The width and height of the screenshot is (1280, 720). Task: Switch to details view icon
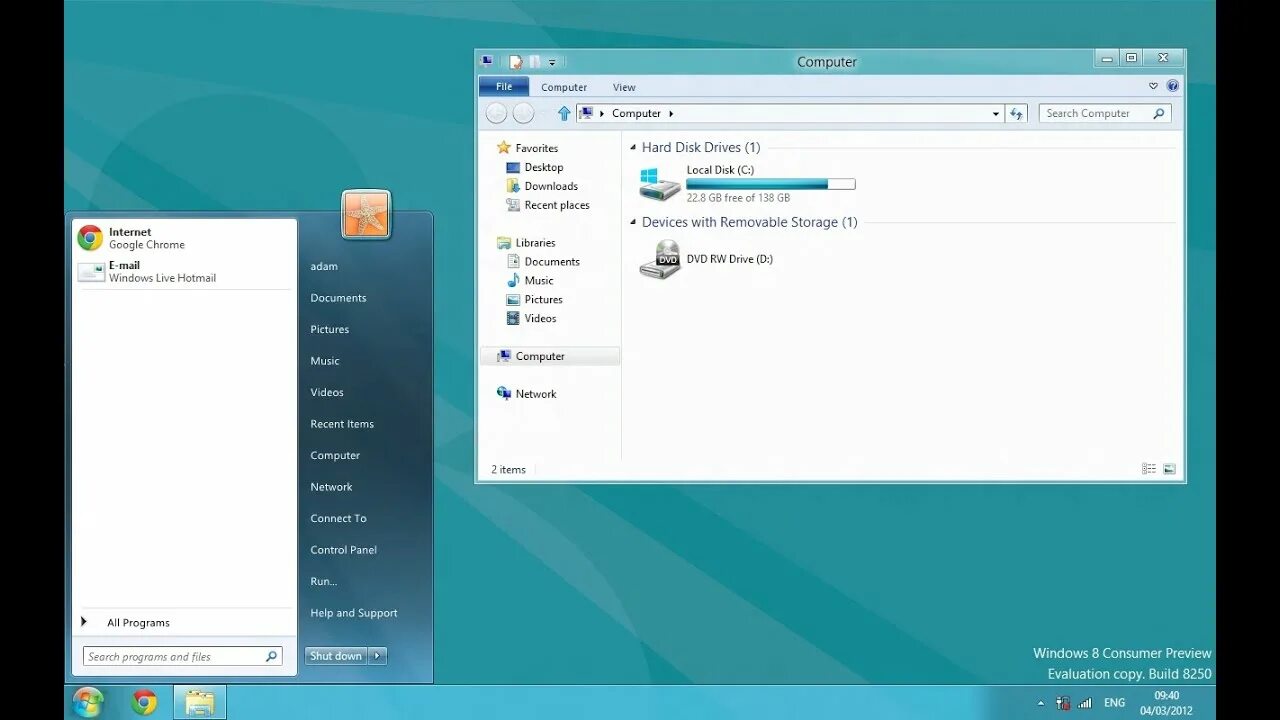[x=1149, y=469]
